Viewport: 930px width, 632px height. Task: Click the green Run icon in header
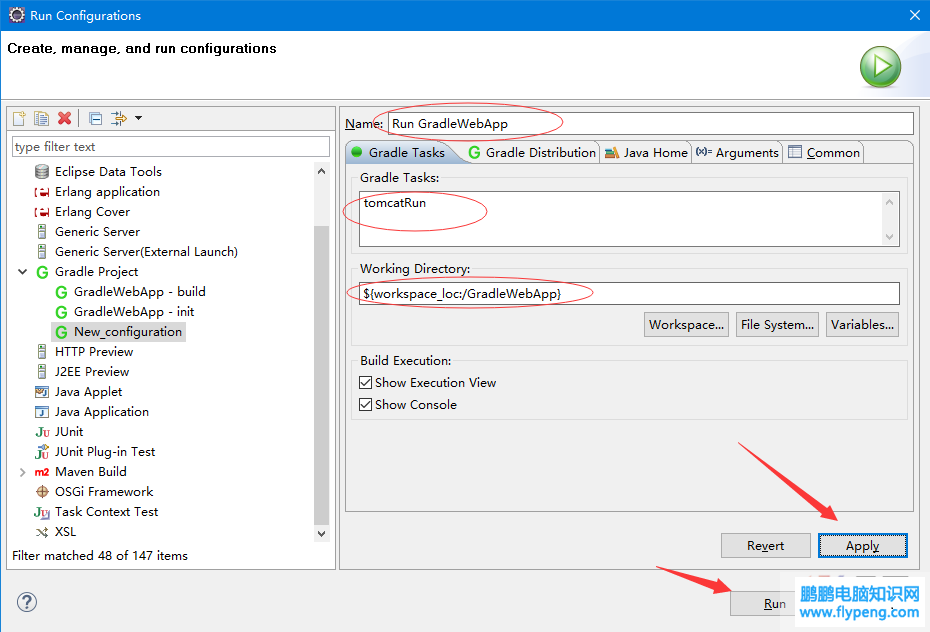coord(880,67)
